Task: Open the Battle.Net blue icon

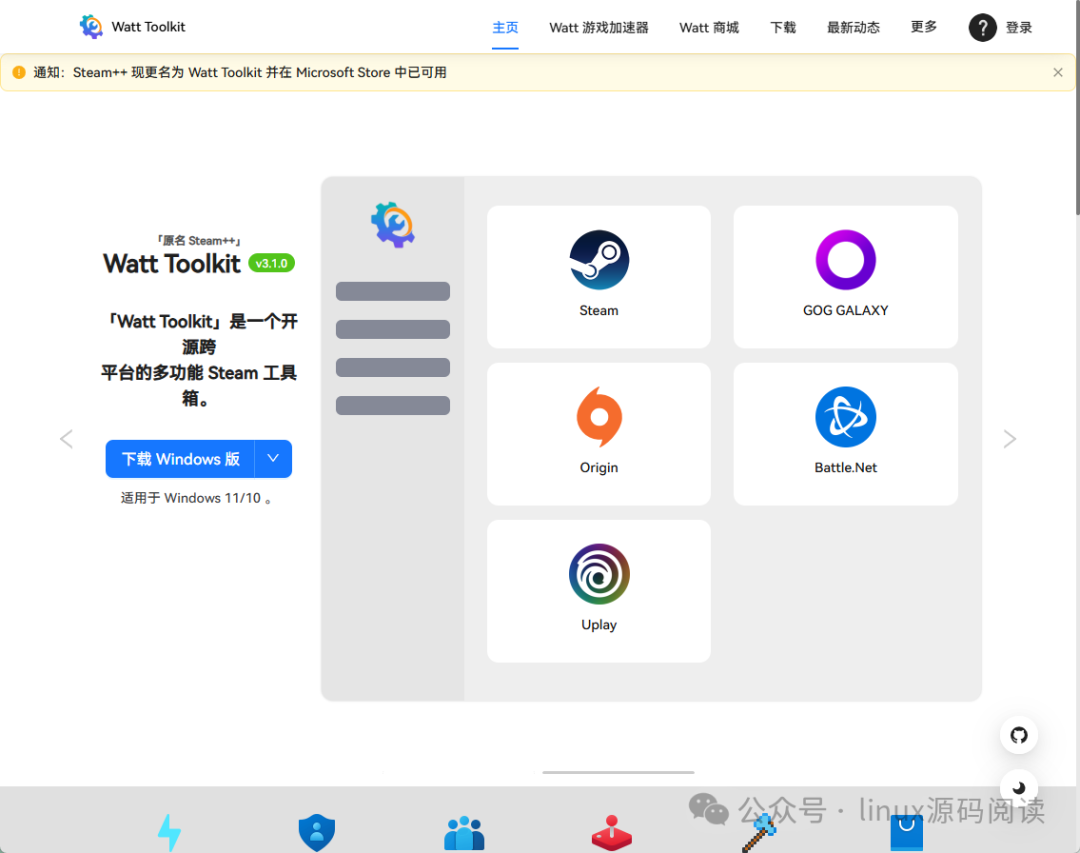Action: pos(845,417)
